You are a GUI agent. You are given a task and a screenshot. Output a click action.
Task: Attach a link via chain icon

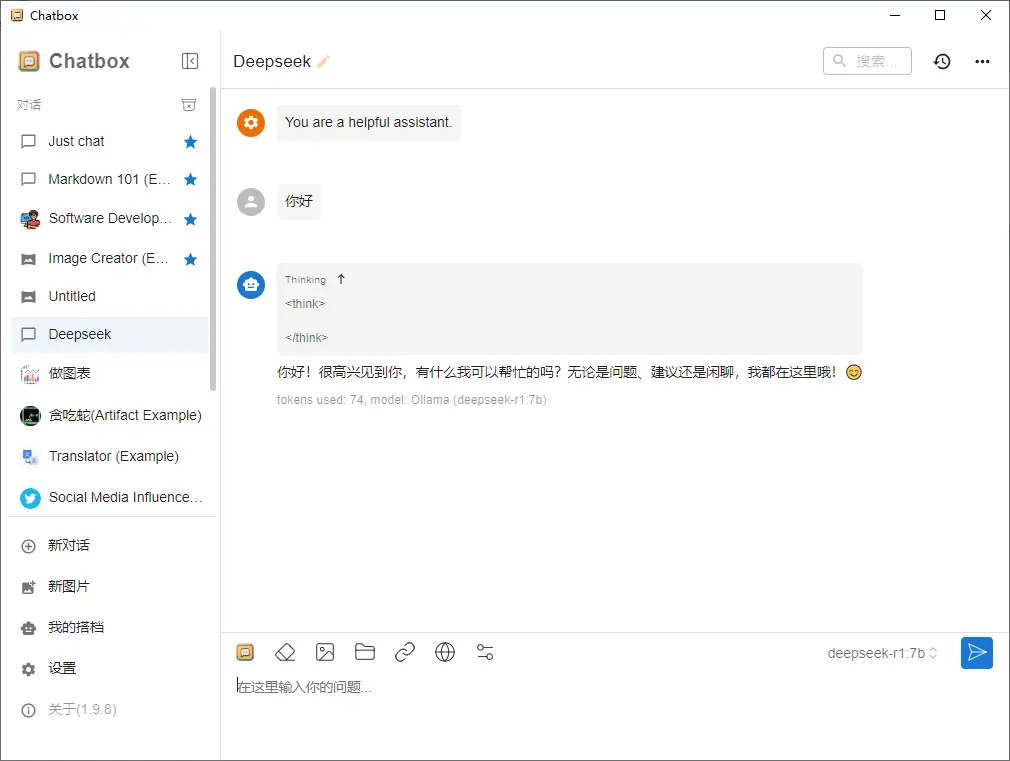(405, 653)
